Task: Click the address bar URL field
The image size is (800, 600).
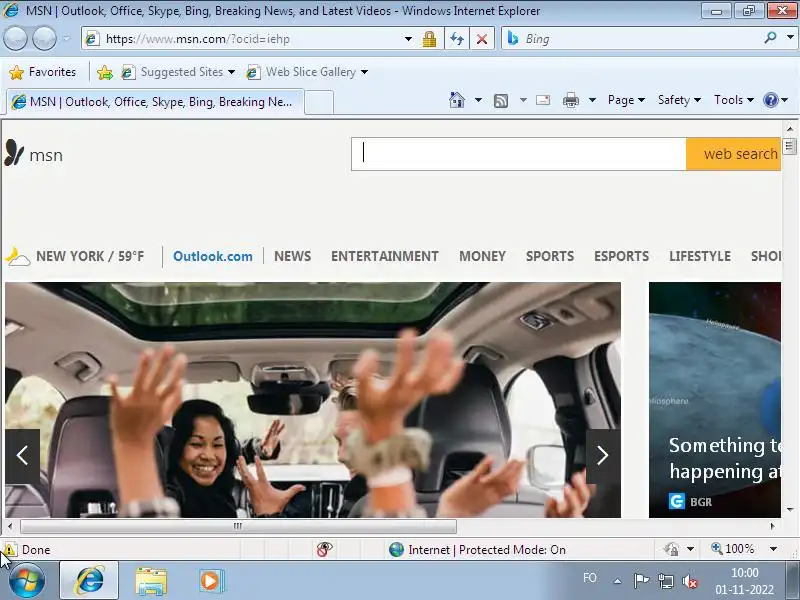Action: tap(243, 39)
